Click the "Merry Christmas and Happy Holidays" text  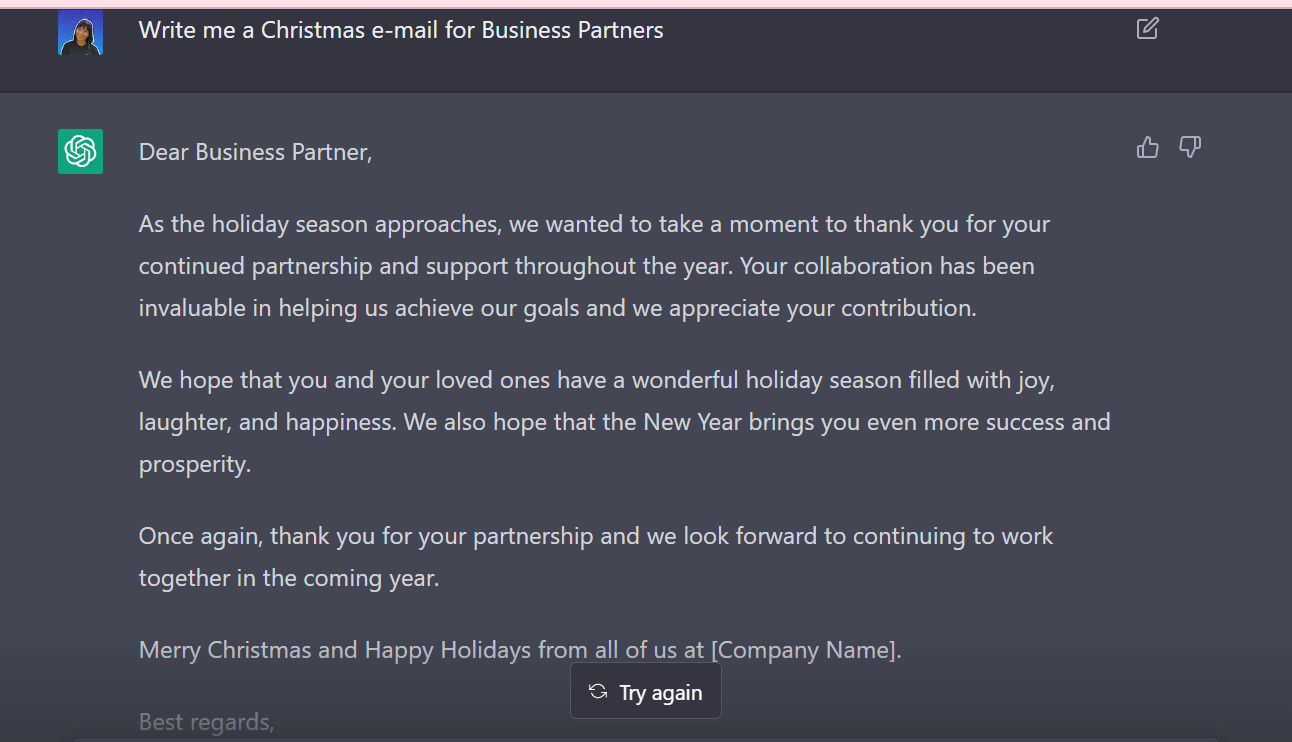pyautogui.click(x=336, y=650)
